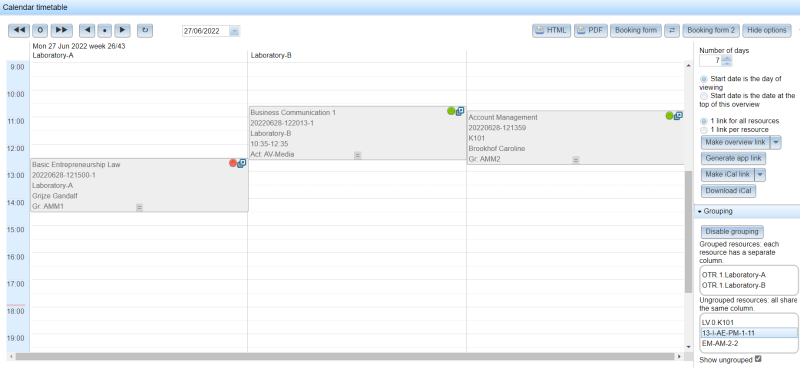Select '1 link for all resources' radio
Image resolution: width=800 pixels, height=368 pixels.
[704, 121]
